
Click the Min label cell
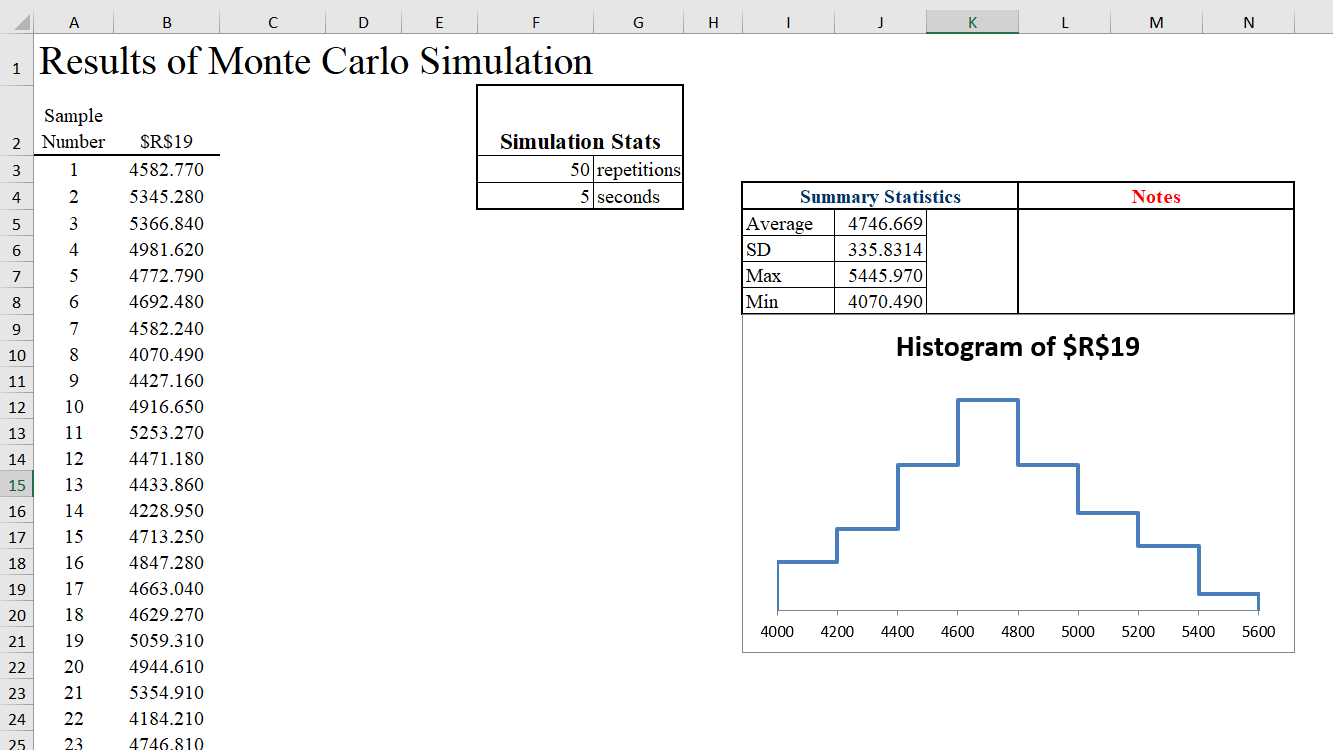tap(788, 302)
